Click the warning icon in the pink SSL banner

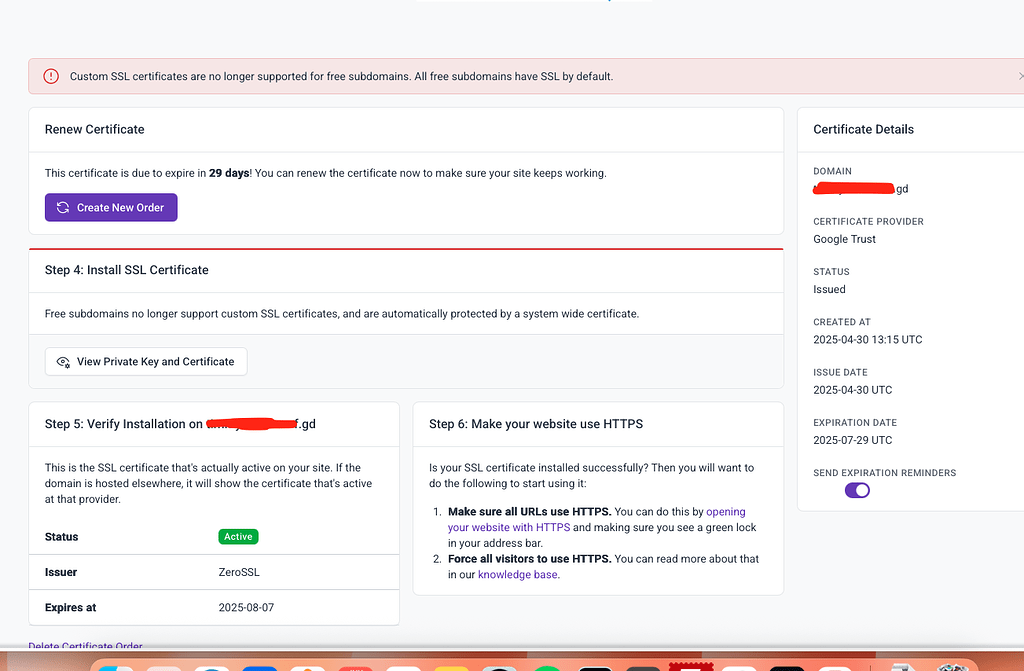point(50,76)
